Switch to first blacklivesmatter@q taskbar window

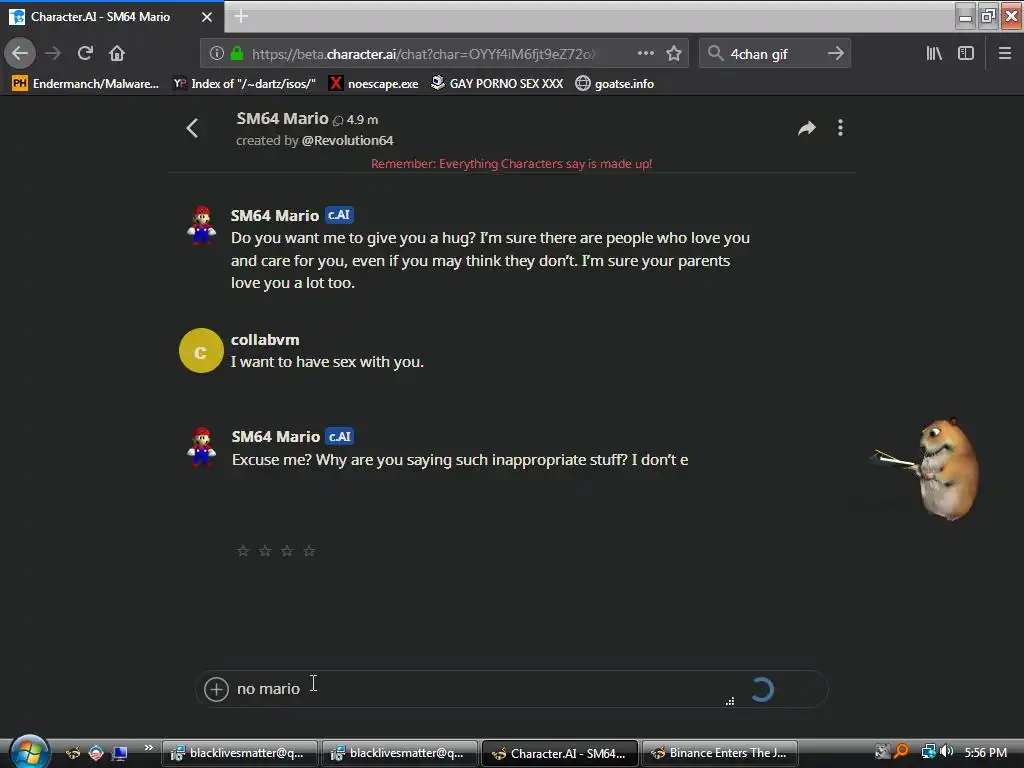tap(240, 753)
